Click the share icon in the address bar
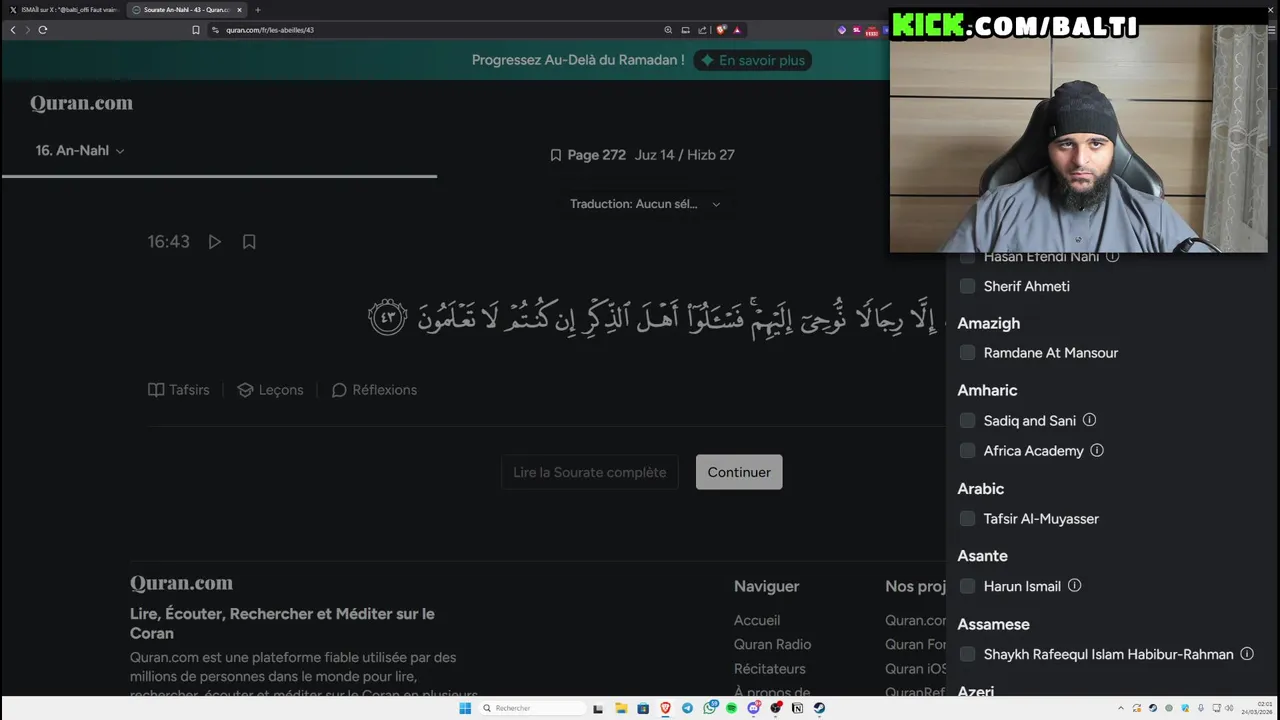Image resolution: width=1280 pixels, height=720 pixels. click(703, 30)
